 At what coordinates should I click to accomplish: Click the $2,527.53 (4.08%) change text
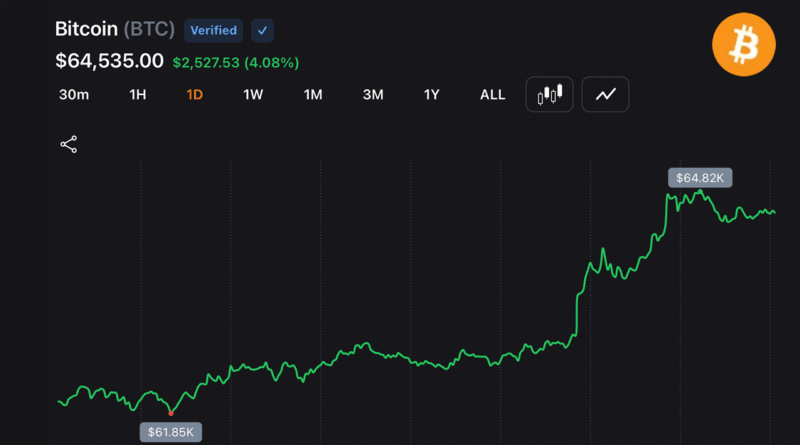pyautogui.click(x=236, y=63)
